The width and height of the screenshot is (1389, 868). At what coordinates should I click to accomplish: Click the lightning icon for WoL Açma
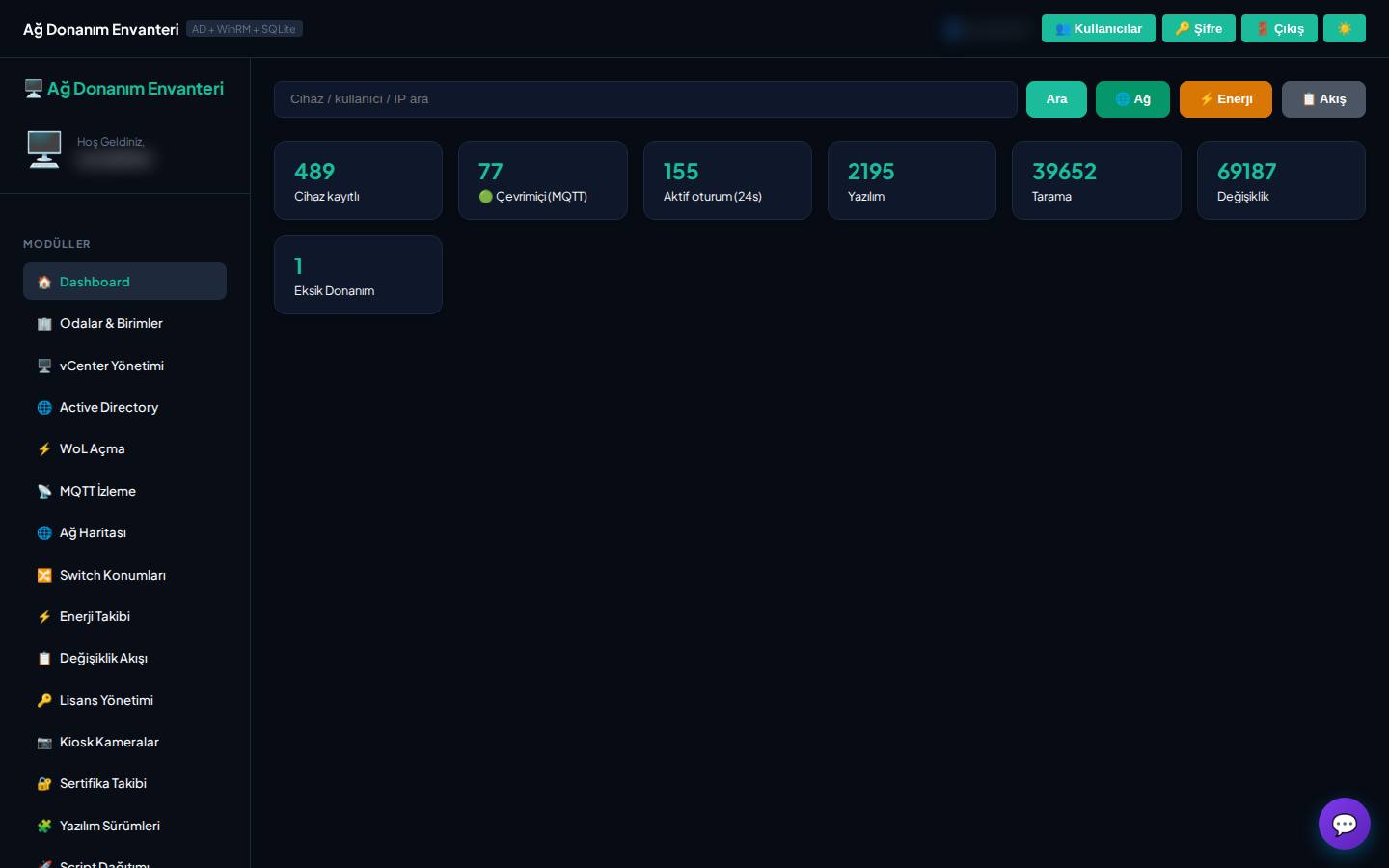pos(44,449)
